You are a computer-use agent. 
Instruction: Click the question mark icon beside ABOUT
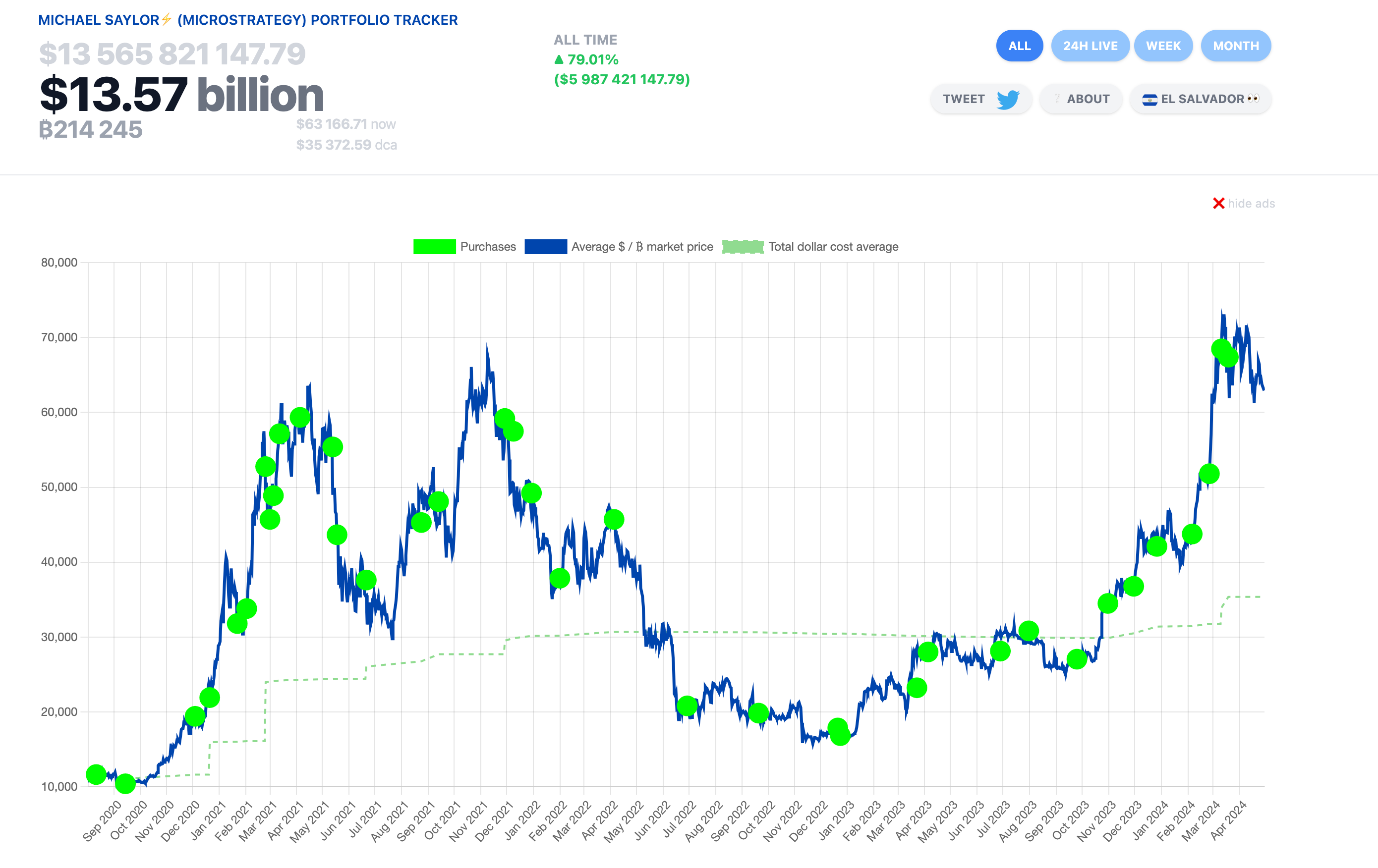[x=1057, y=99]
